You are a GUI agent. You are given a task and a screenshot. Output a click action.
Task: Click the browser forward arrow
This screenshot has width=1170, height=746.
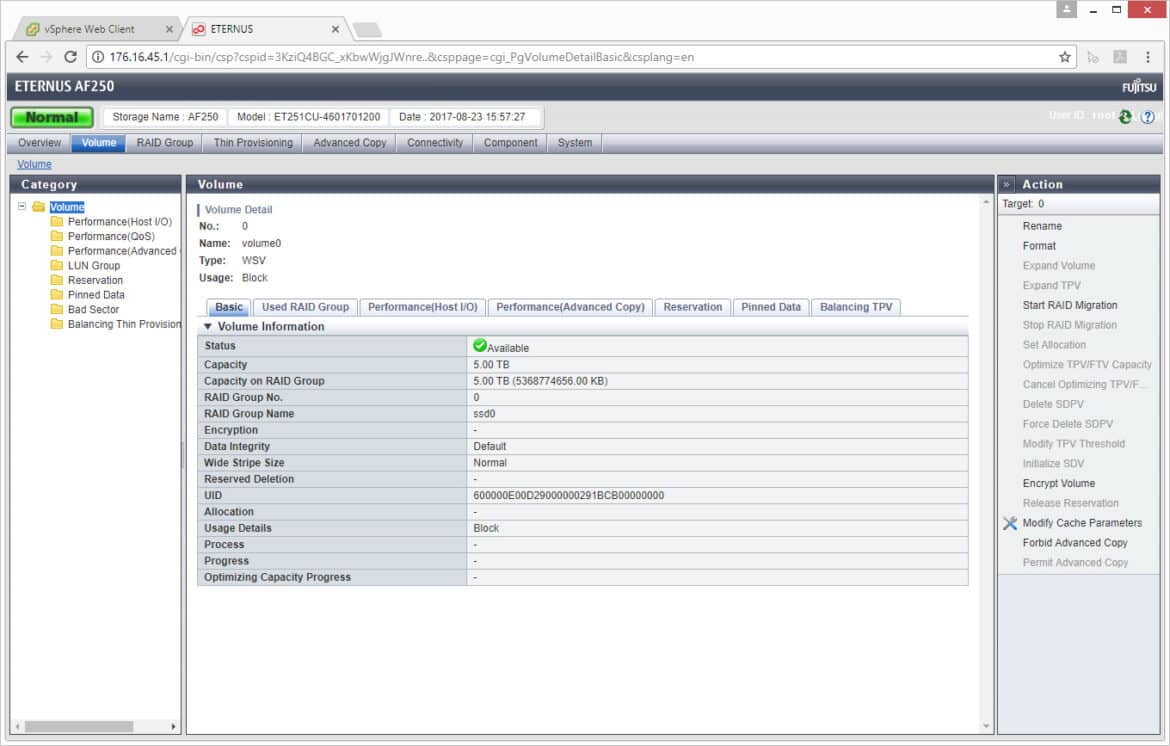point(46,57)
